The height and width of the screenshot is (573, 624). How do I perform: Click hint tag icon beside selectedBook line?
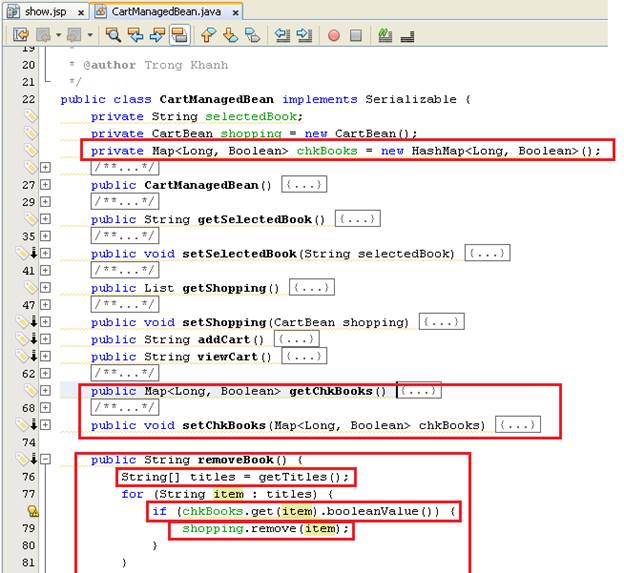[x=31, y=116]
